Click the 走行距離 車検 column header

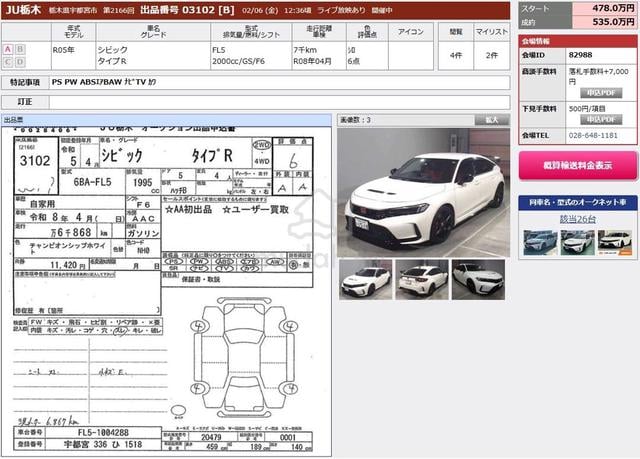319,32
